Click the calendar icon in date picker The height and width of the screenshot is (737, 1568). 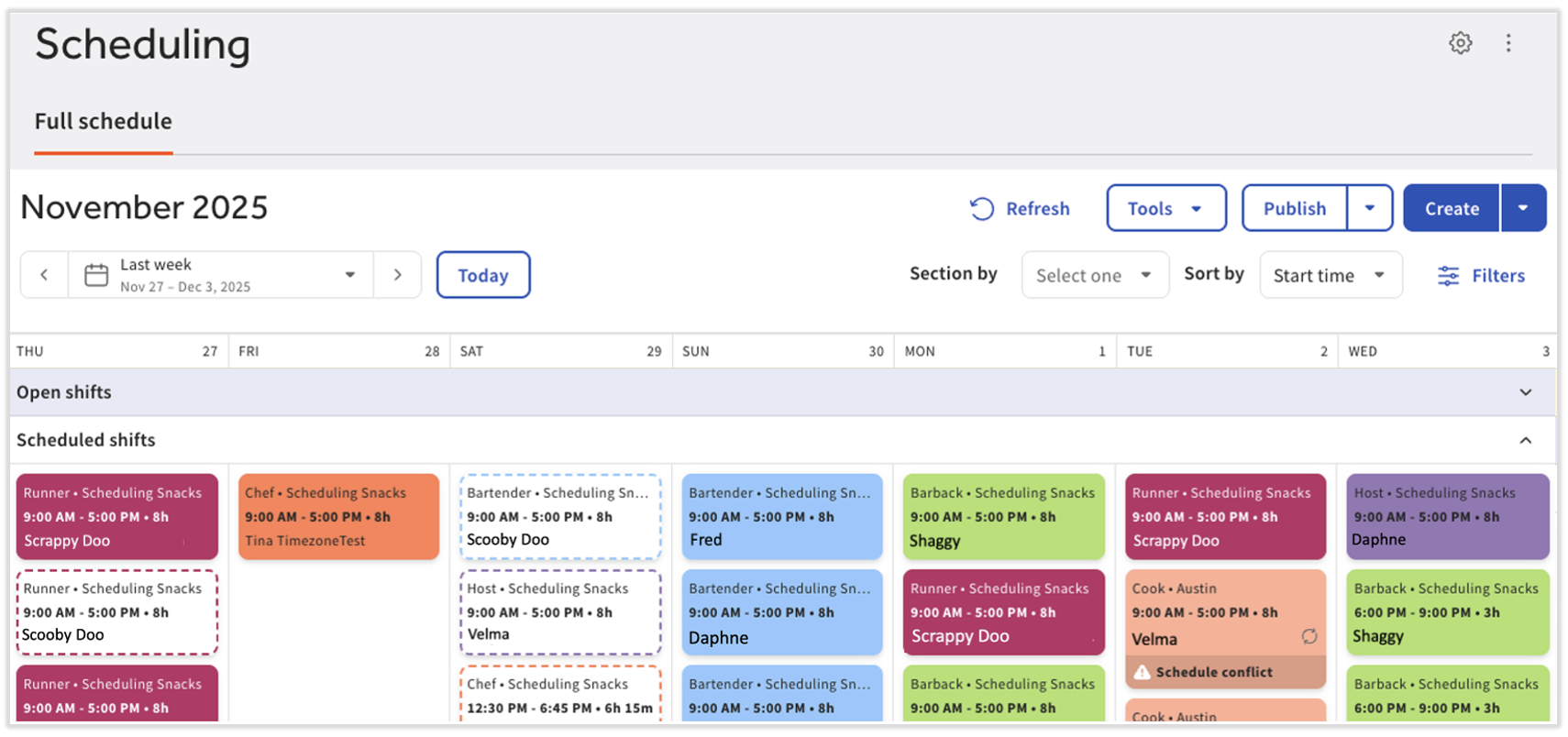(96, 275)
